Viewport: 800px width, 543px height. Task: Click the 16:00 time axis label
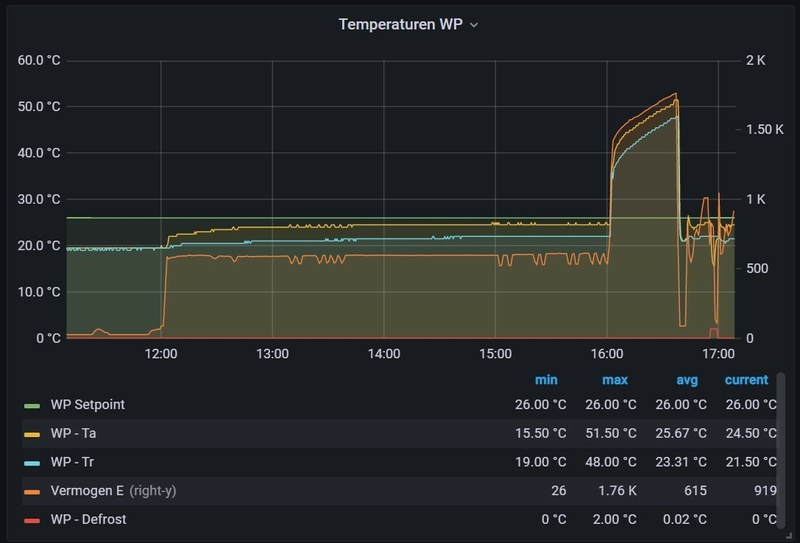click(x=607, y=354)
